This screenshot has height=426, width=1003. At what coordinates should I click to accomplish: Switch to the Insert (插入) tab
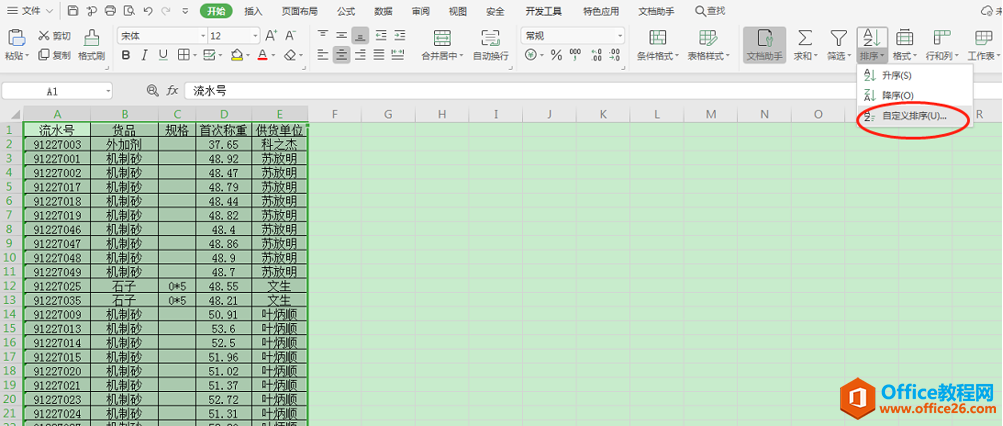pyautogui.click(x=253, y=11)
